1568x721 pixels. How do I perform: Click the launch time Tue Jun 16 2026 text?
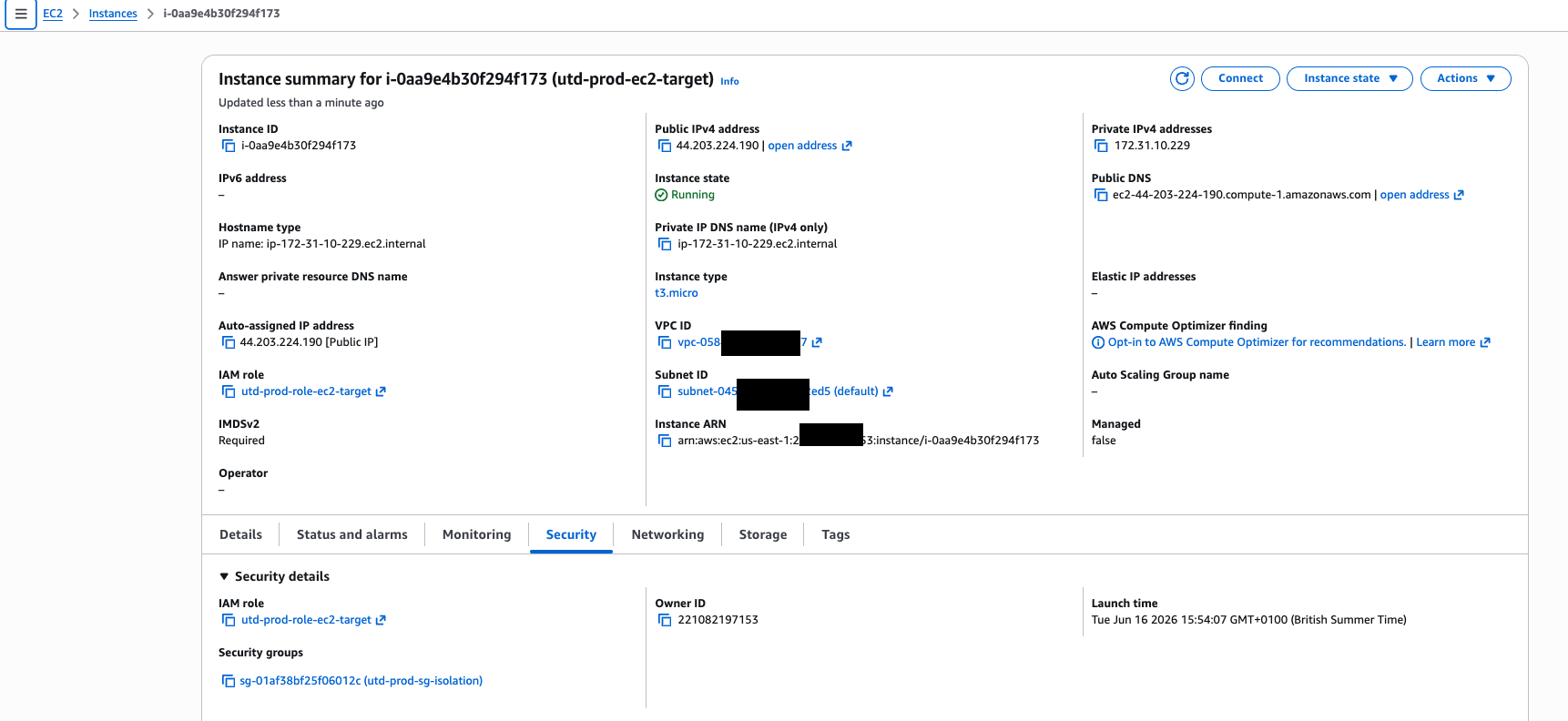(x=1248, y=620)
